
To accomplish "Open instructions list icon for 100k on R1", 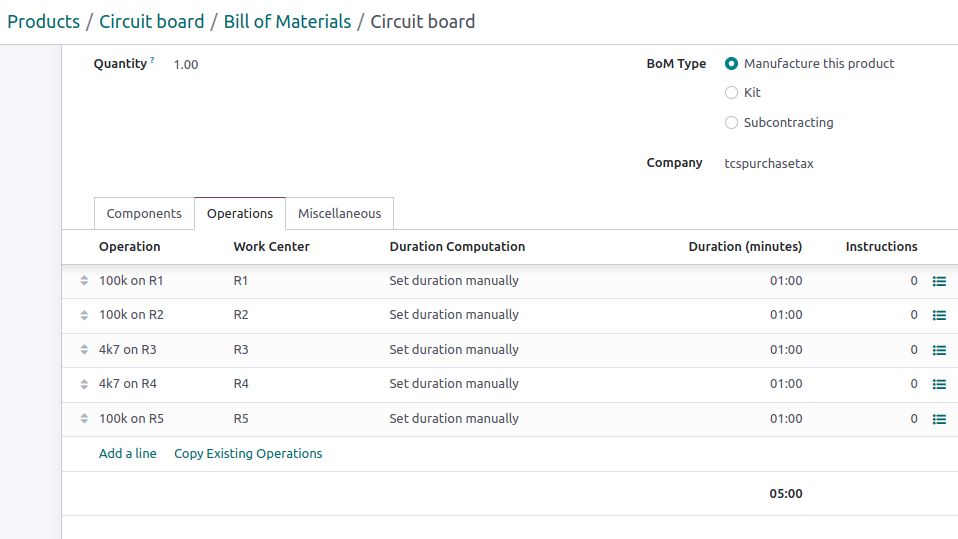I will [x=939, y=281].
